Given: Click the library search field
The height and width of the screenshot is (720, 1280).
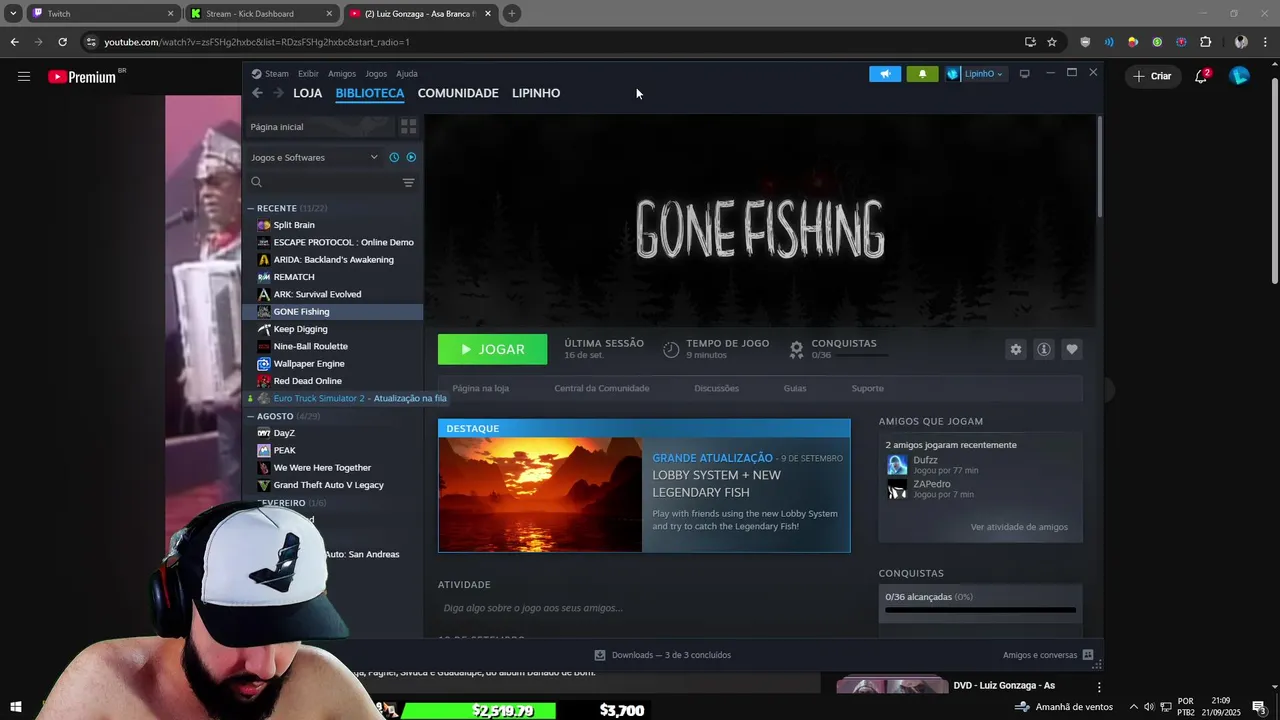Looking at the screenshot, I should [325, 182].
